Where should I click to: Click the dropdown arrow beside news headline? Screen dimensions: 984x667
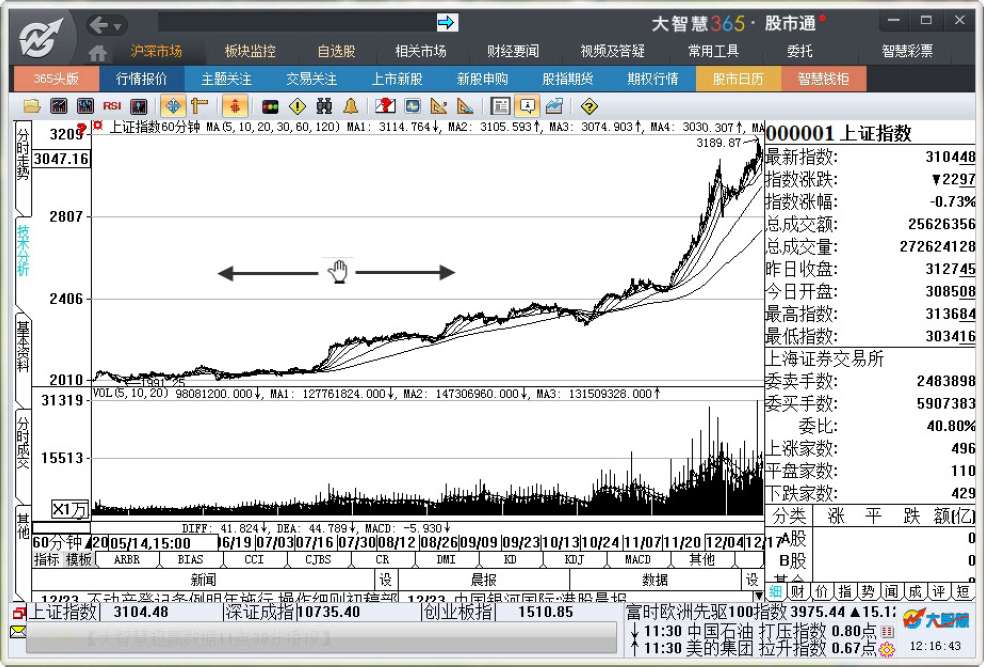(758, 595)
